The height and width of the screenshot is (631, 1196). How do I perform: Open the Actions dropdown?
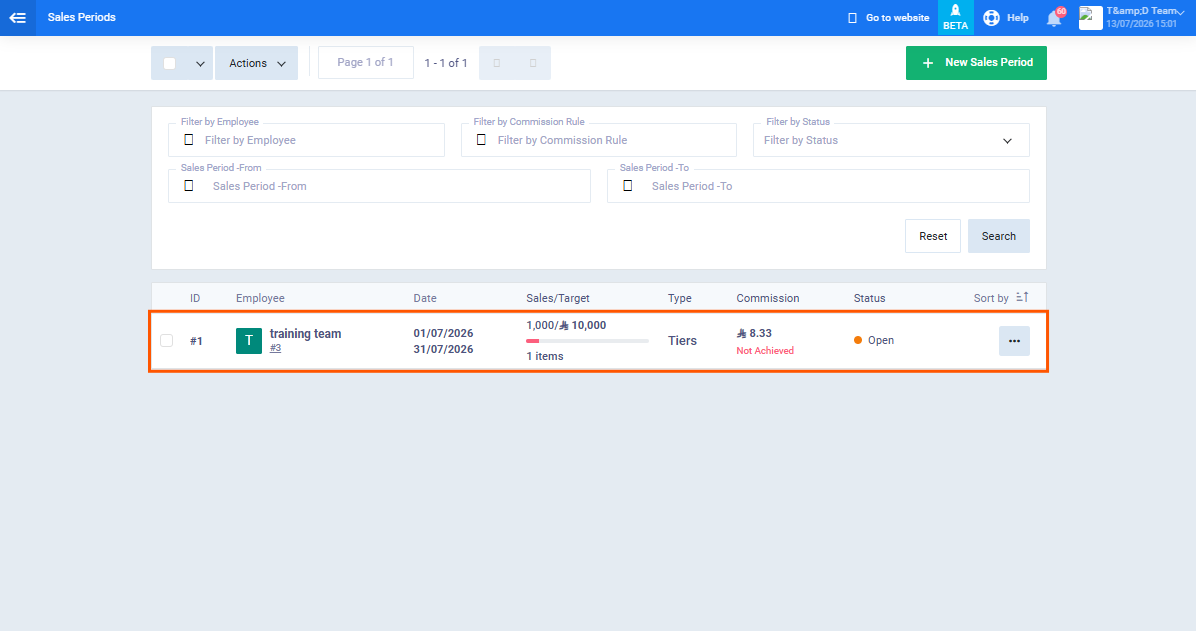tap(256, 63)
